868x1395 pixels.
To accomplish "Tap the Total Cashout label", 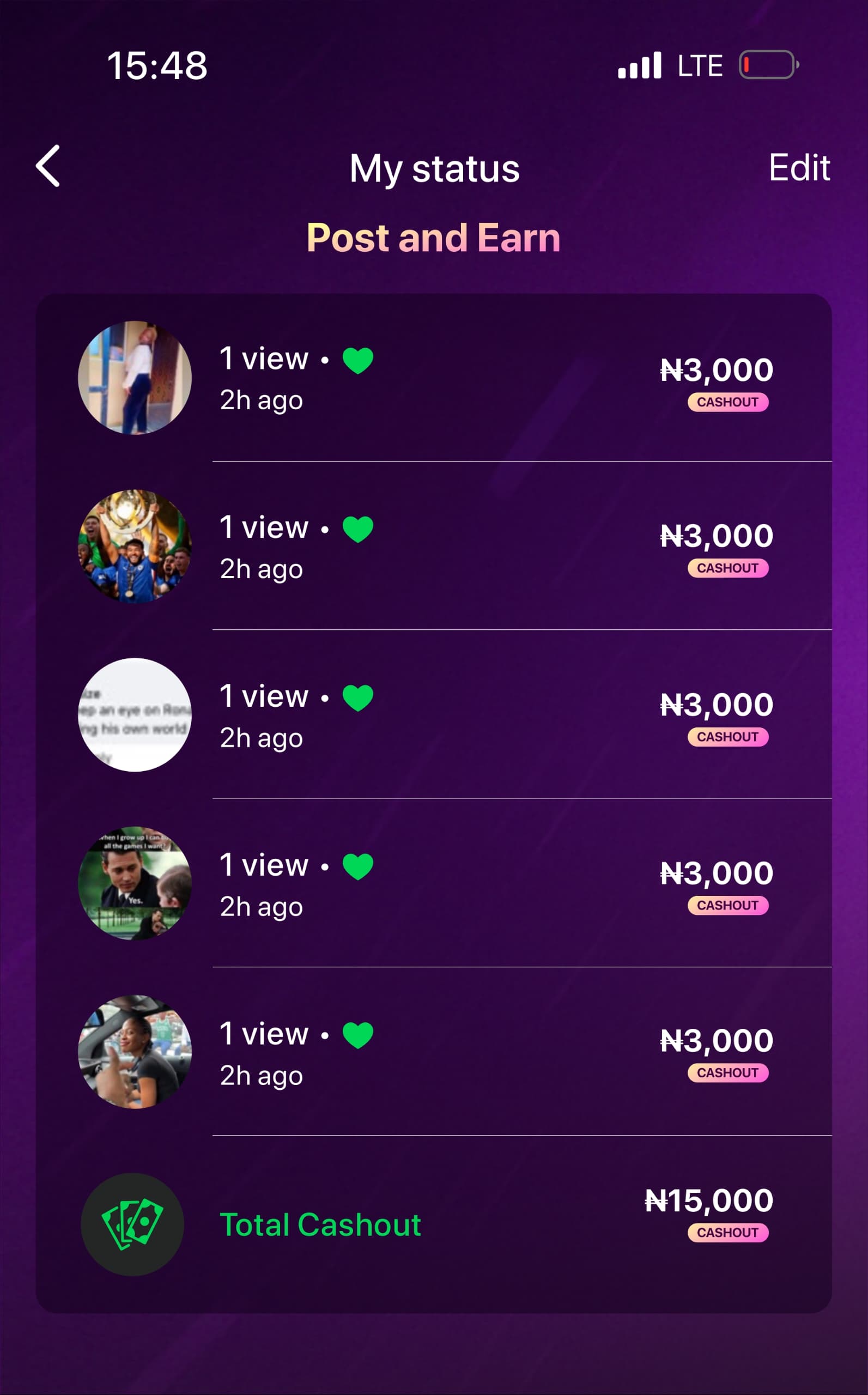I will tap(320, 1224).
